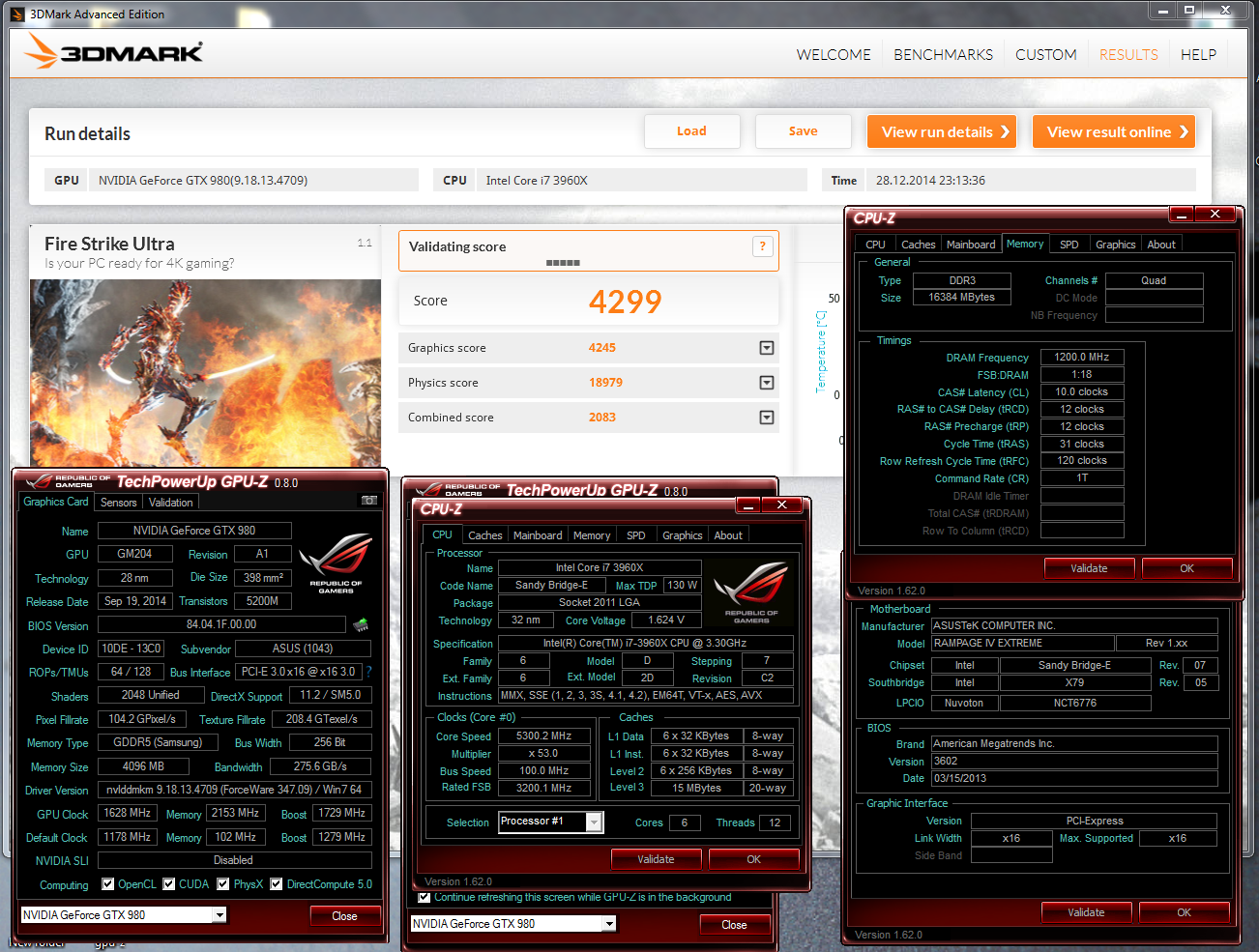Close the CPU-Z Memory window with X
The width and height of the screenshot is (1259, 952).
click(1215, 215)
